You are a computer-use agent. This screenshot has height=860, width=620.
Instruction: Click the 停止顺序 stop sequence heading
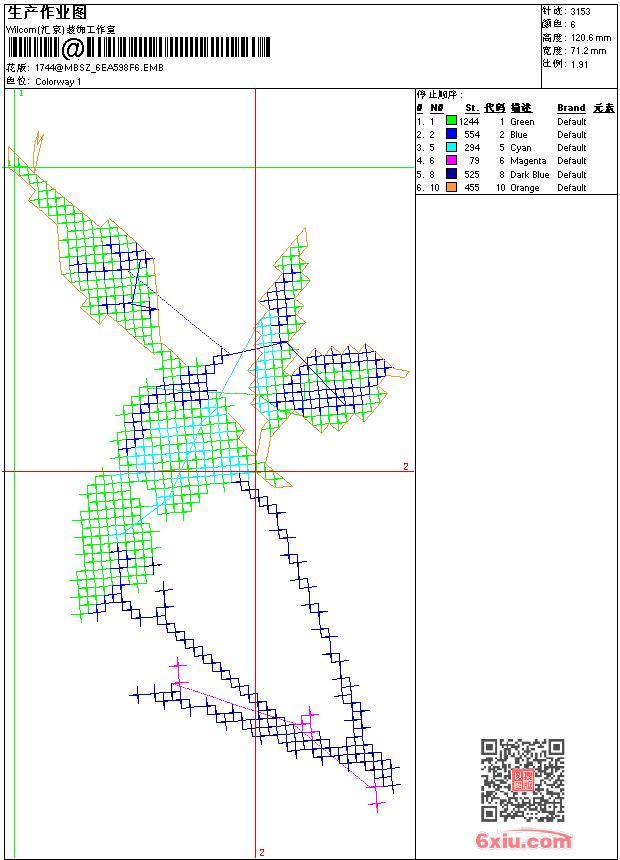441,95
